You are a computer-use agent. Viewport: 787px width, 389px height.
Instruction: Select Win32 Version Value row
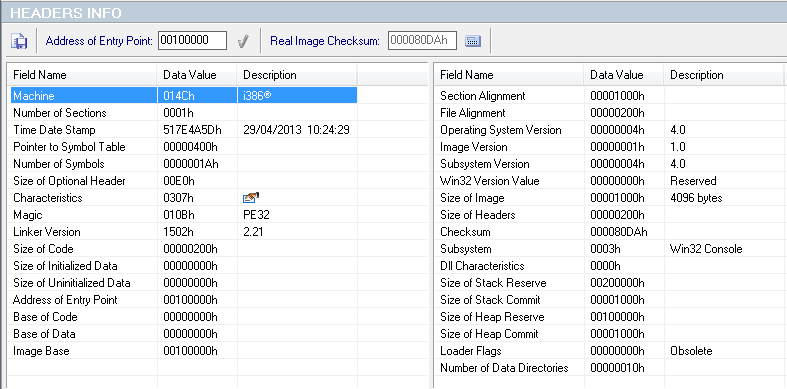coord(610,181)
